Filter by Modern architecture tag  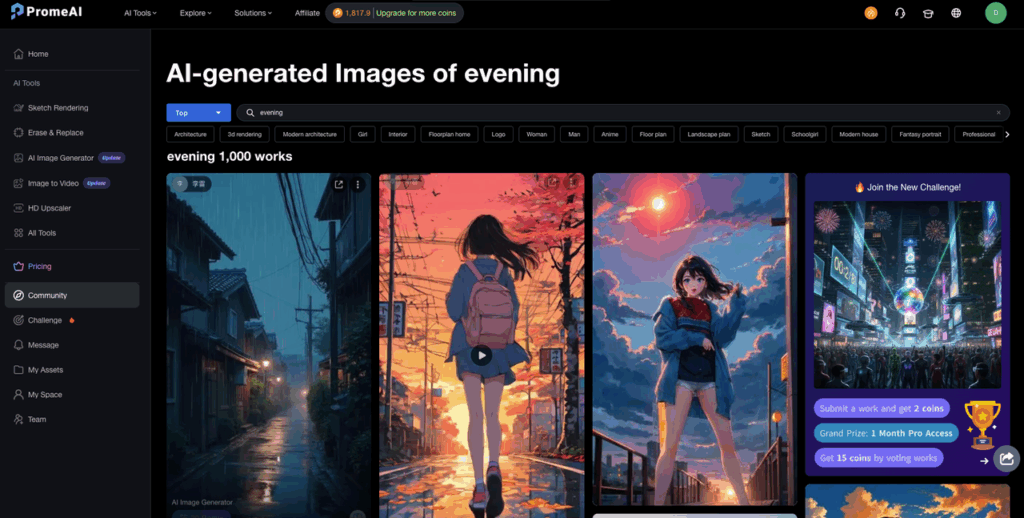click(x=310, y=135)
